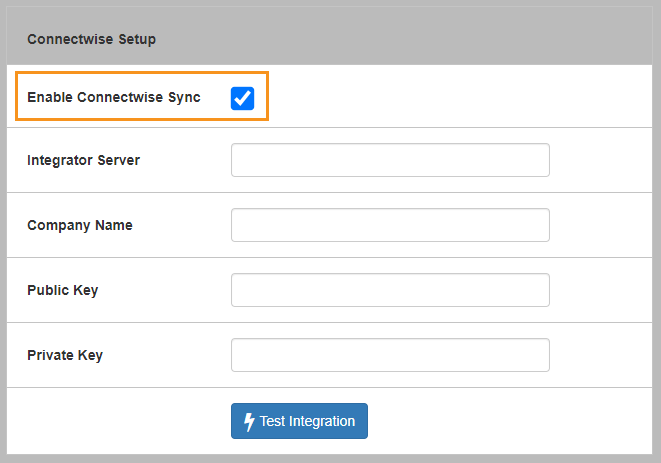
Task: Toggle the Enable Connectwise Sync checkbox
Action: [242, 98]
